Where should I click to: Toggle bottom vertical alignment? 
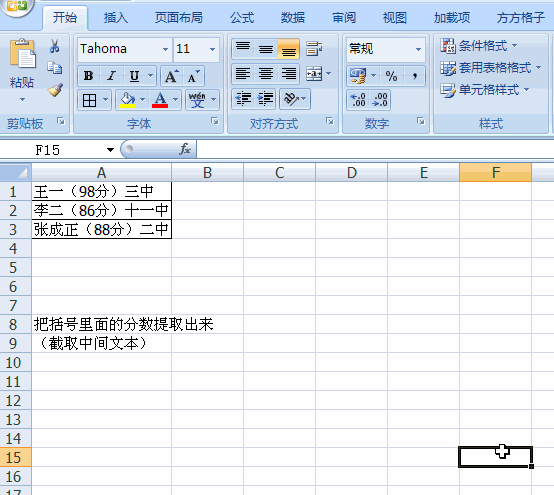point(289,49)
